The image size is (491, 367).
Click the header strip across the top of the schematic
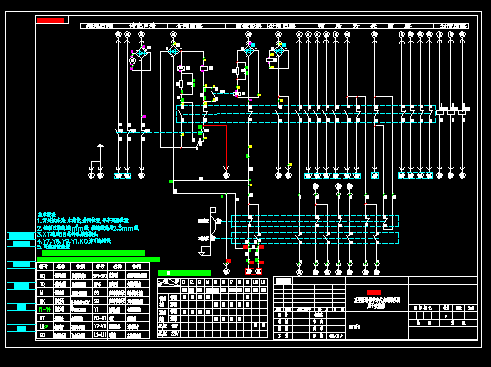tap(274, 26)
